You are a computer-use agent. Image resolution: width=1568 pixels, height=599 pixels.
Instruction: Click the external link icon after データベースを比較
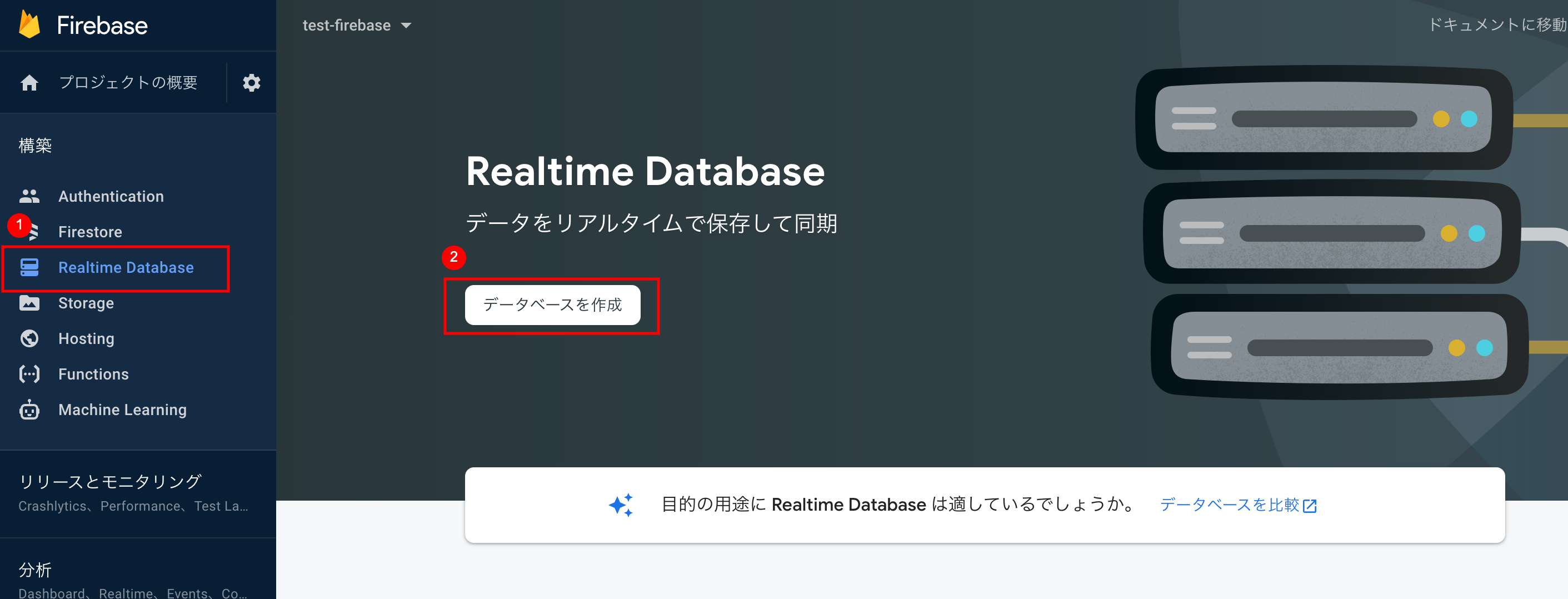[1310, 506]
